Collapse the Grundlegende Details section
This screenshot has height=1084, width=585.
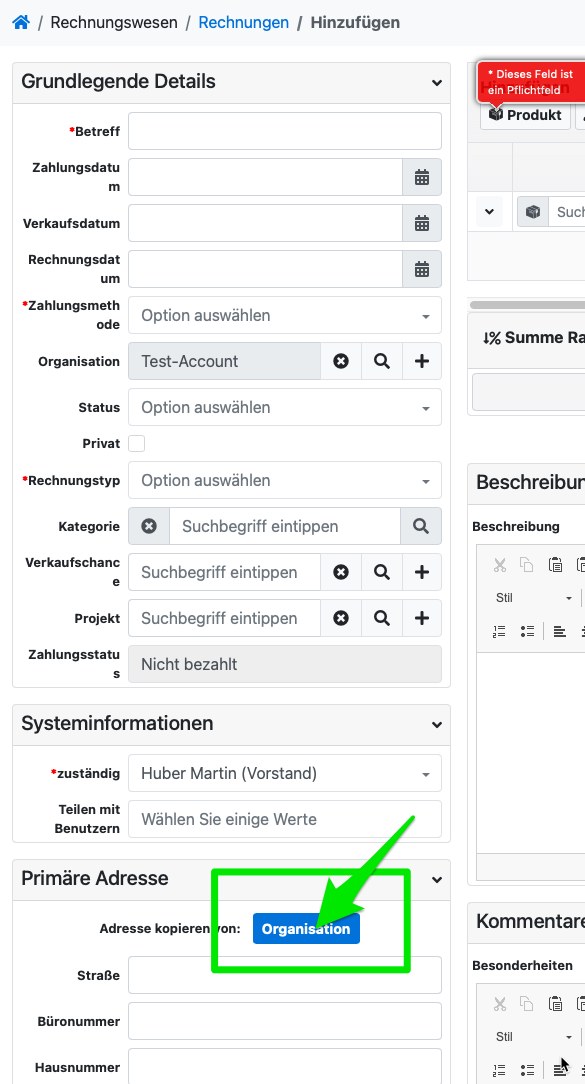(436, 82)
